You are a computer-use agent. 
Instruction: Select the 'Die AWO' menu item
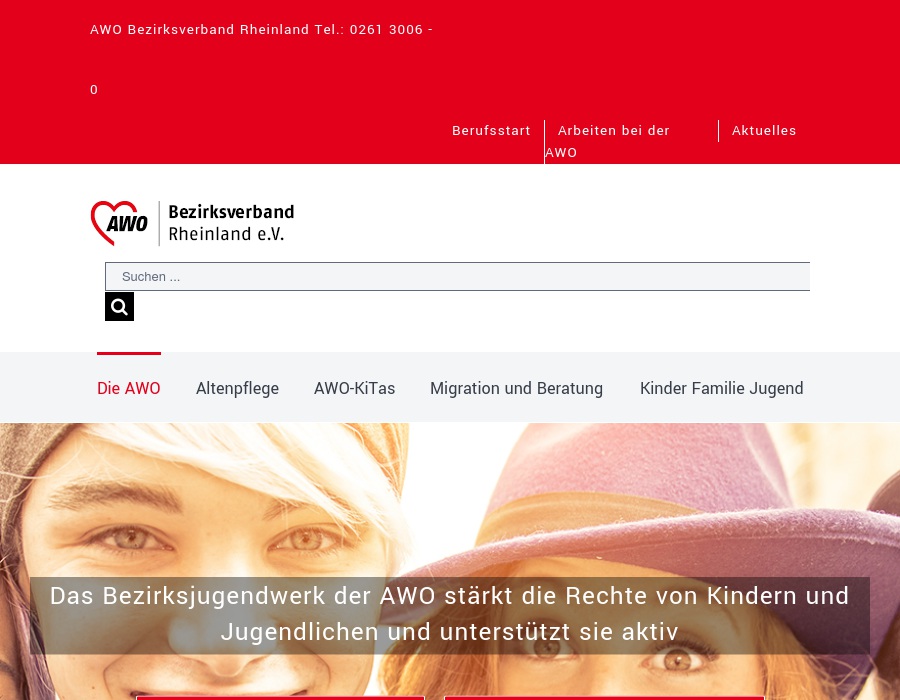click(x=128, y=388)
